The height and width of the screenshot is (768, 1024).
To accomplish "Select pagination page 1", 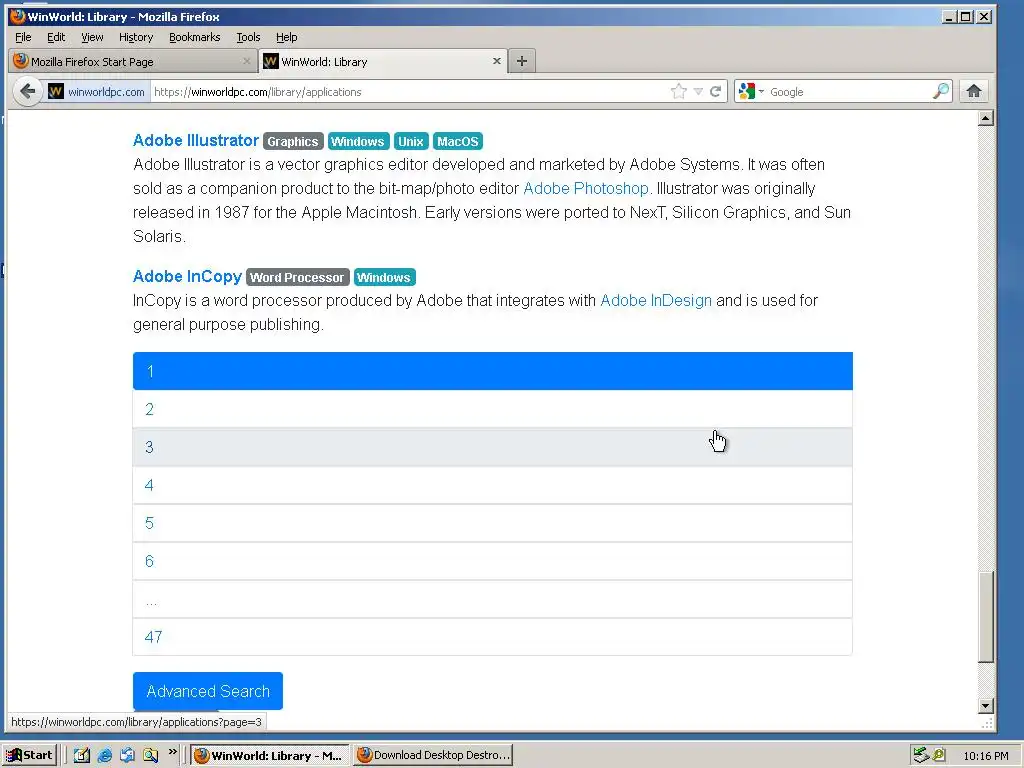I will tap(492, 371).
